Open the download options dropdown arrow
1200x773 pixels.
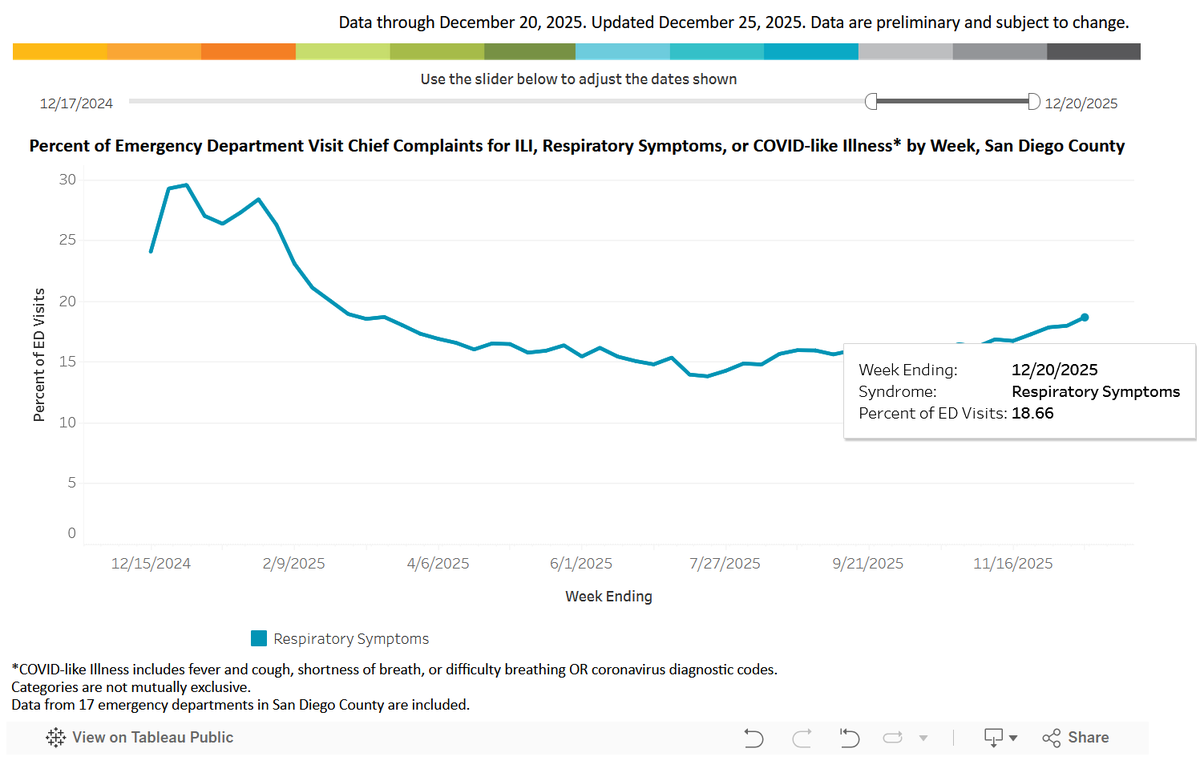coord(1013,738)
